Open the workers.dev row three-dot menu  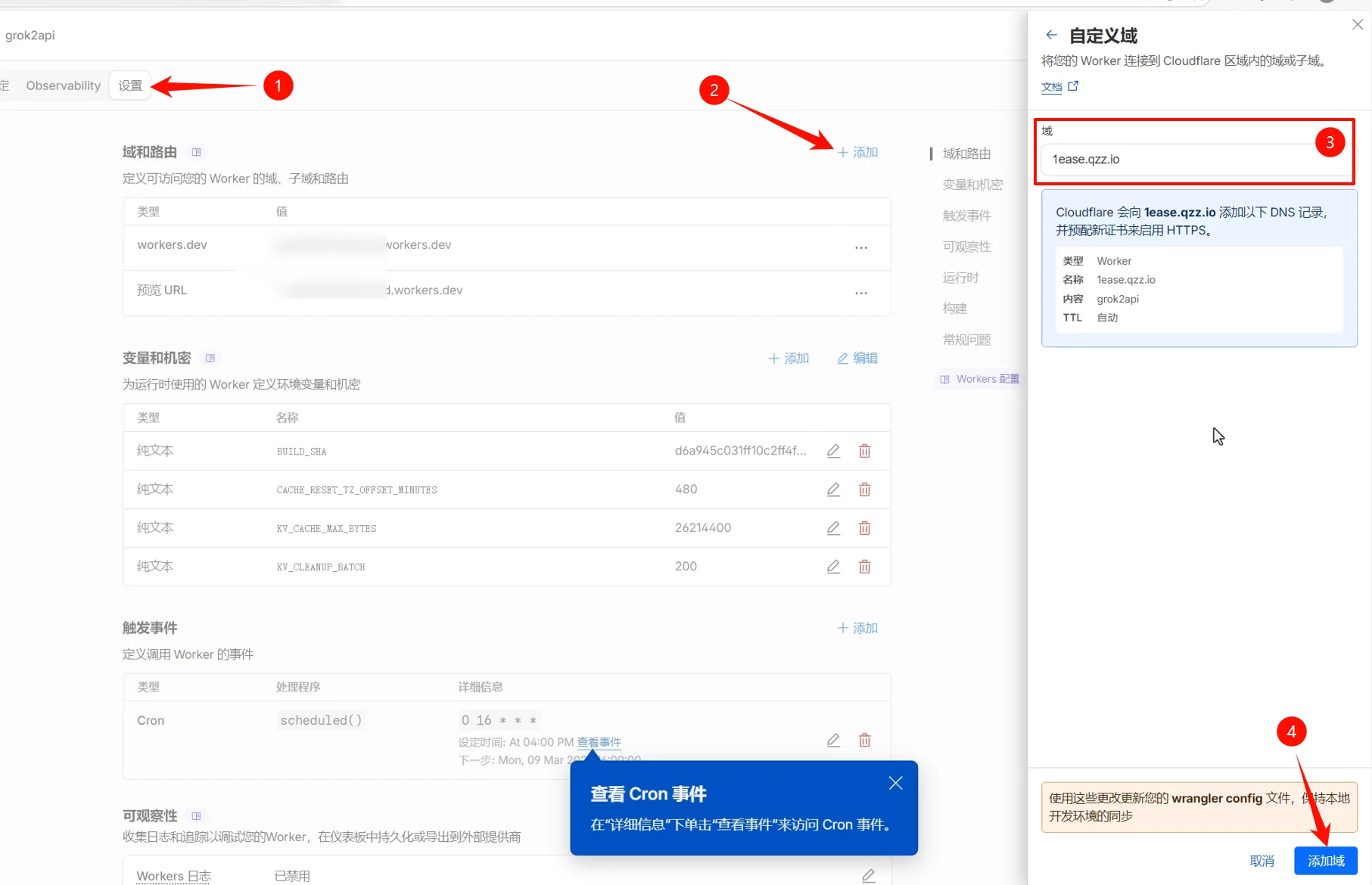[861, 247]
